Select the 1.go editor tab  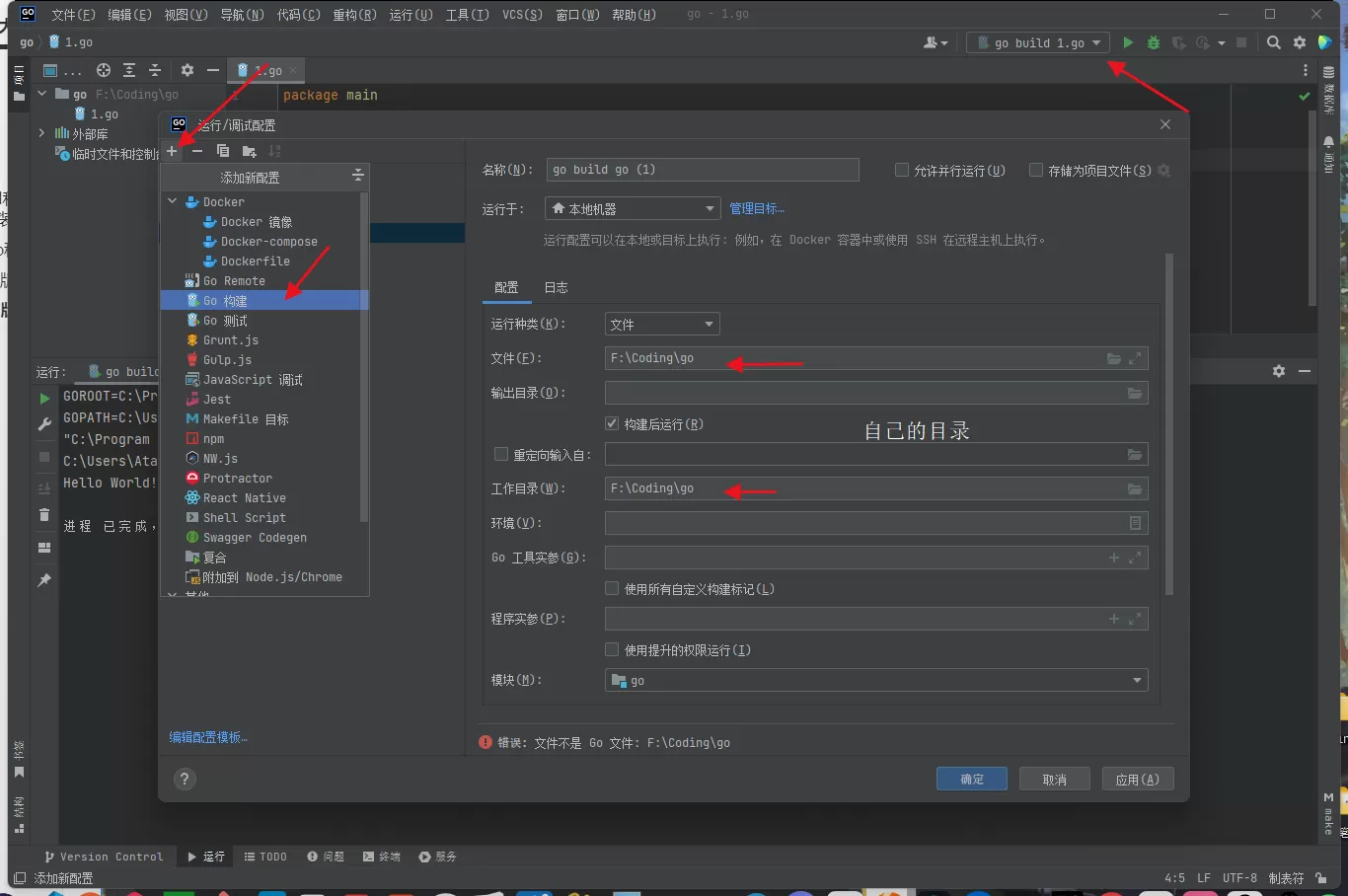[266, 70]
